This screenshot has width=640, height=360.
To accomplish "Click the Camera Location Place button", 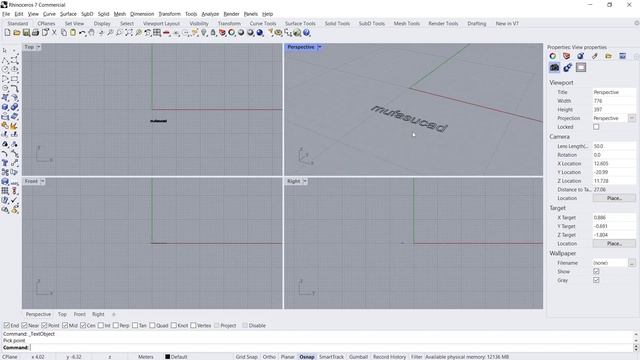I will (614, 198).
